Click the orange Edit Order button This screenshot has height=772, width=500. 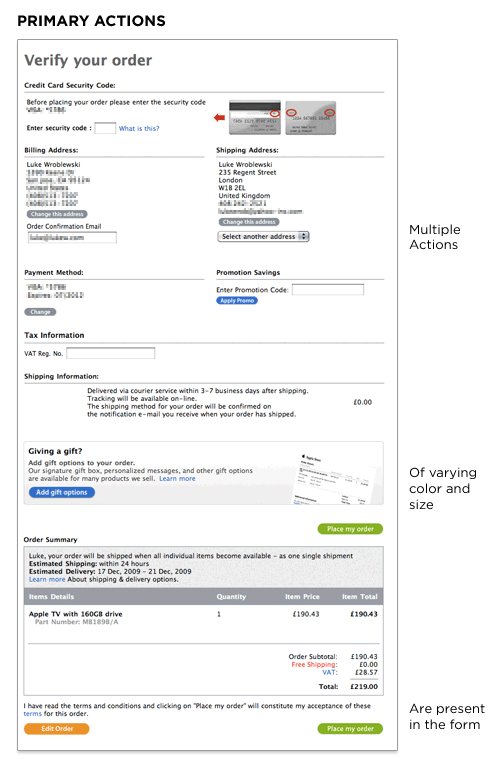pyautogui.click(x=57, y=729)
